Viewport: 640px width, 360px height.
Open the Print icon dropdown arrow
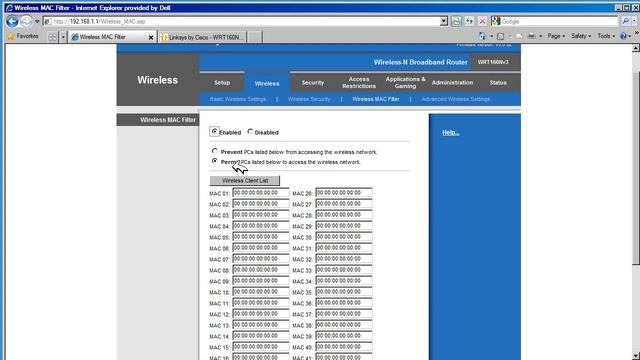[540, 36]
